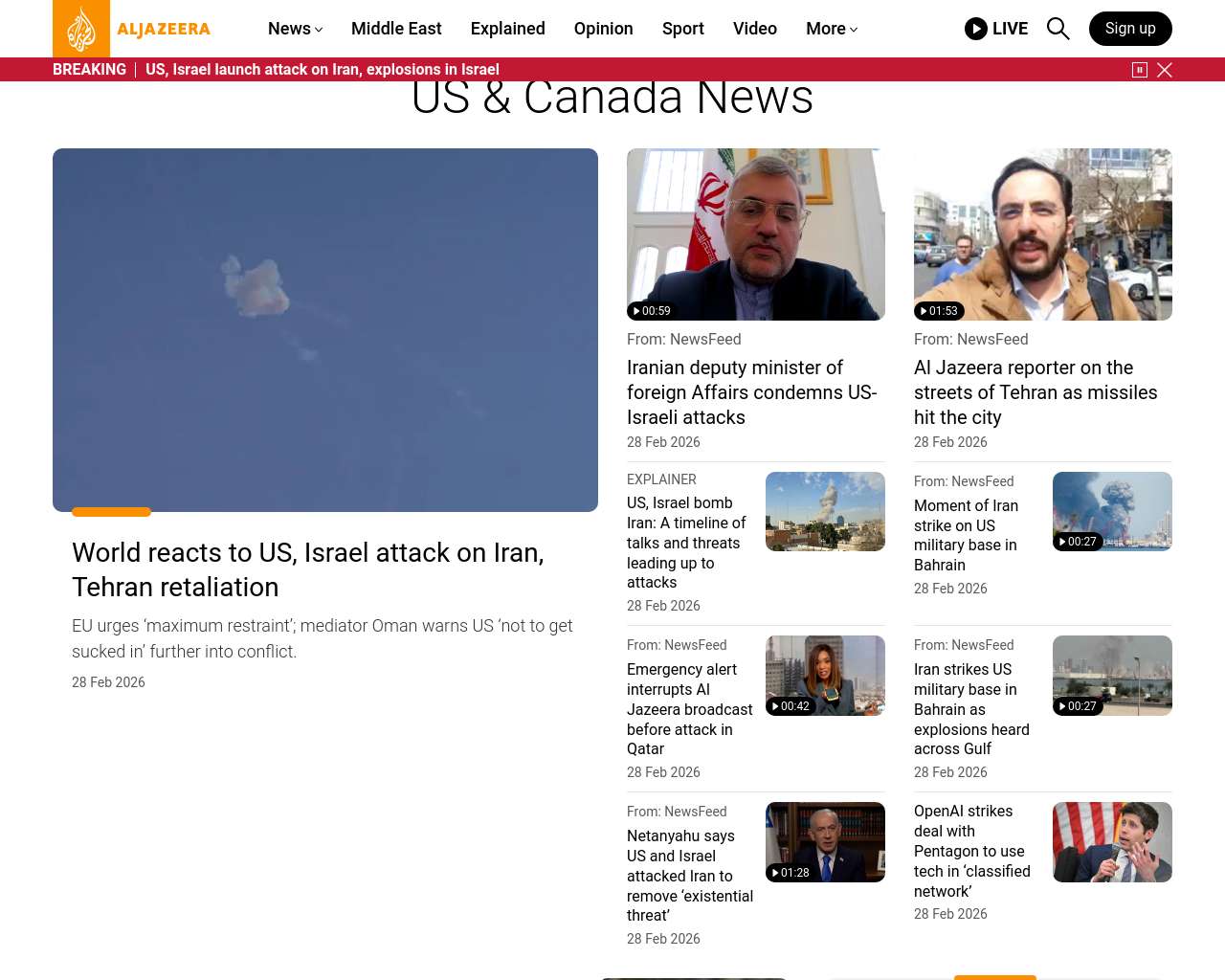The height and width of the screenshot is (980, 1225).
Task: Open World reacts to US, Israel attack article
Action: coord(308,569)
